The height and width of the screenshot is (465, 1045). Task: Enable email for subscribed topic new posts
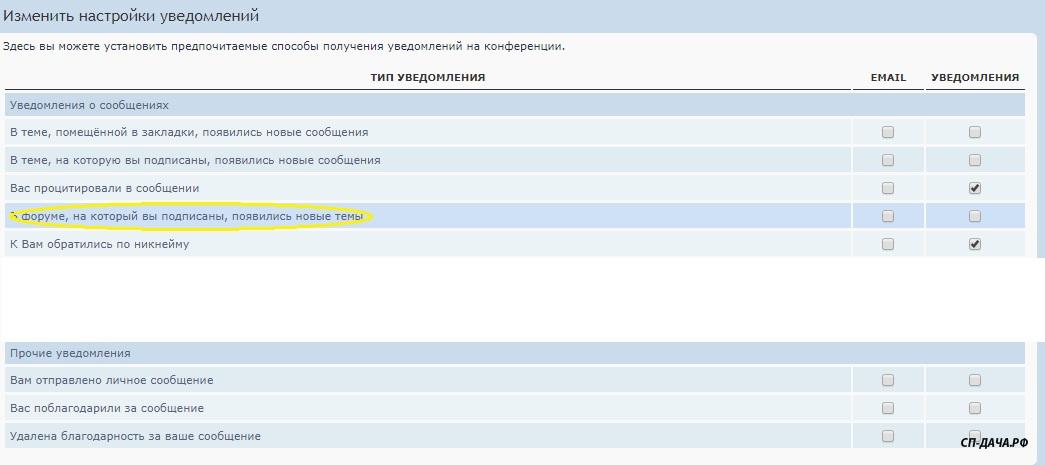click(888, 160)
